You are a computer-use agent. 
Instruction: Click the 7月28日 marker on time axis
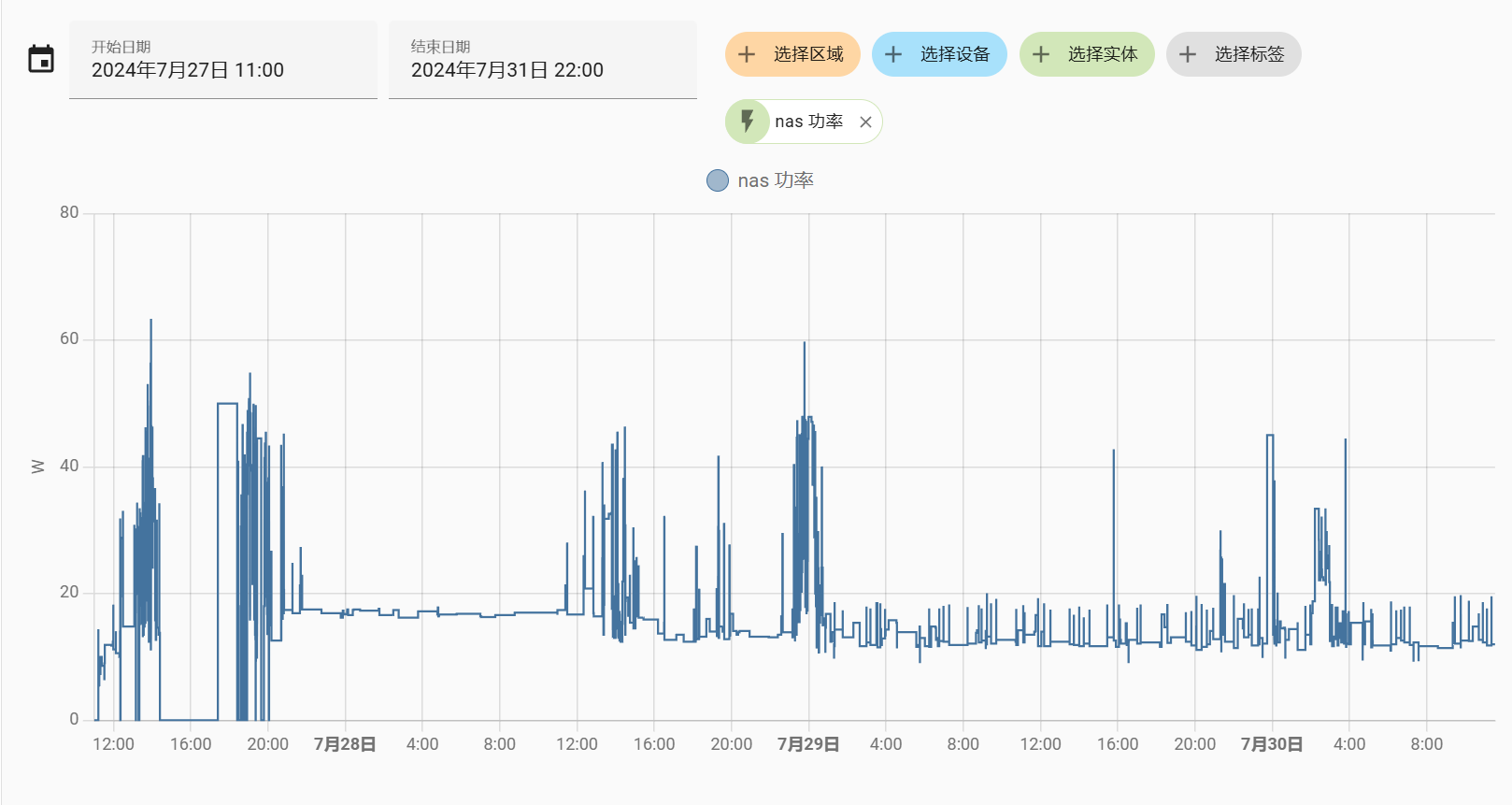click(345, 744)
